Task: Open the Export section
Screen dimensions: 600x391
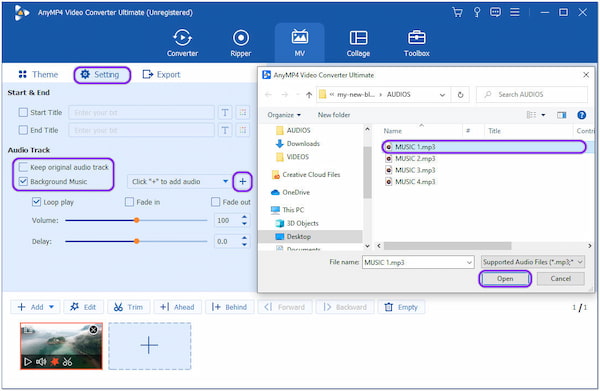Action: [161, 75]
